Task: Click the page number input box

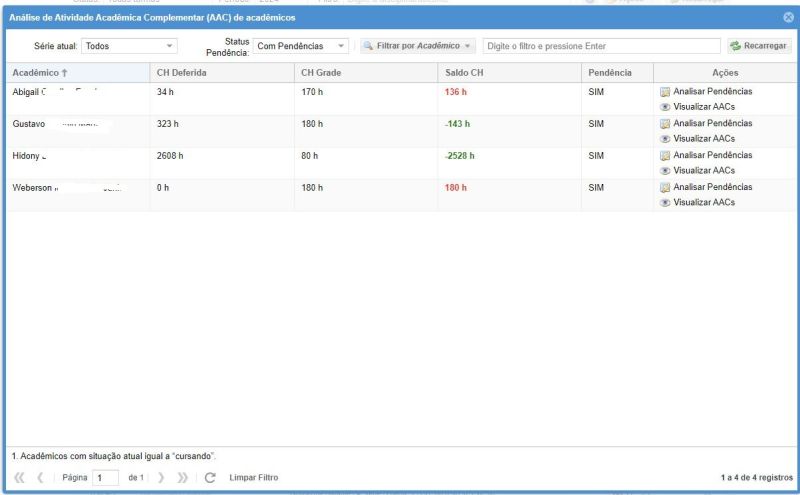Action: pyautogui.click(x=105, y=478)
